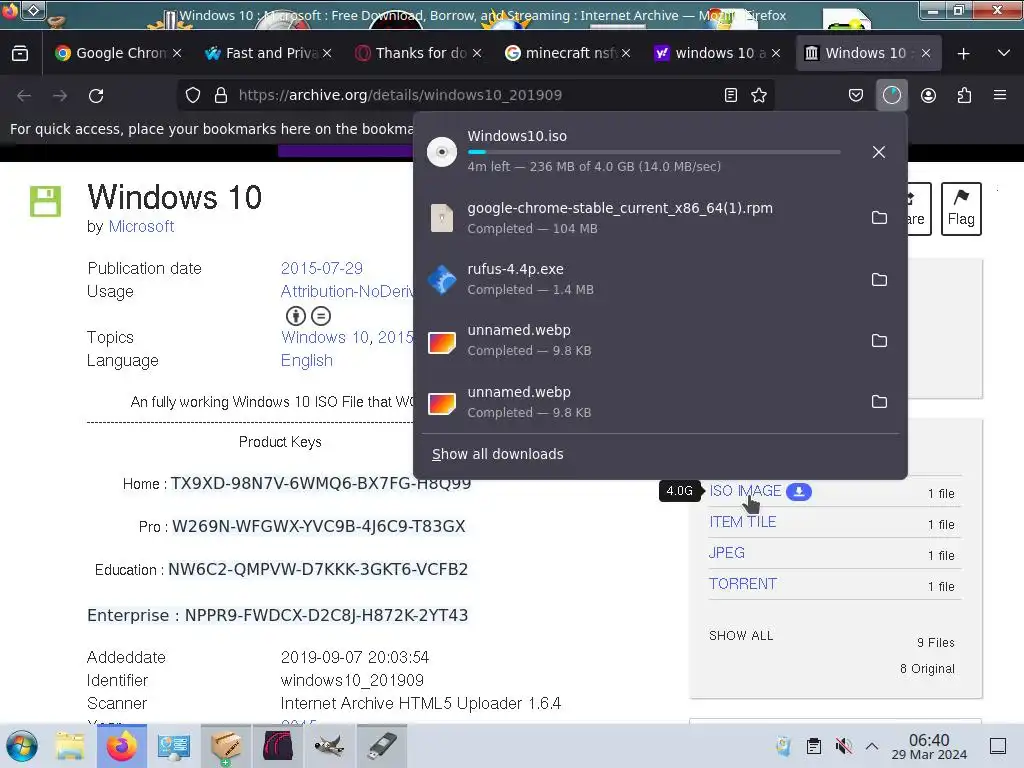Go back to previous page
This screenshot has width=1024, height=768.
pyautogui.click(x=24, y=96)
